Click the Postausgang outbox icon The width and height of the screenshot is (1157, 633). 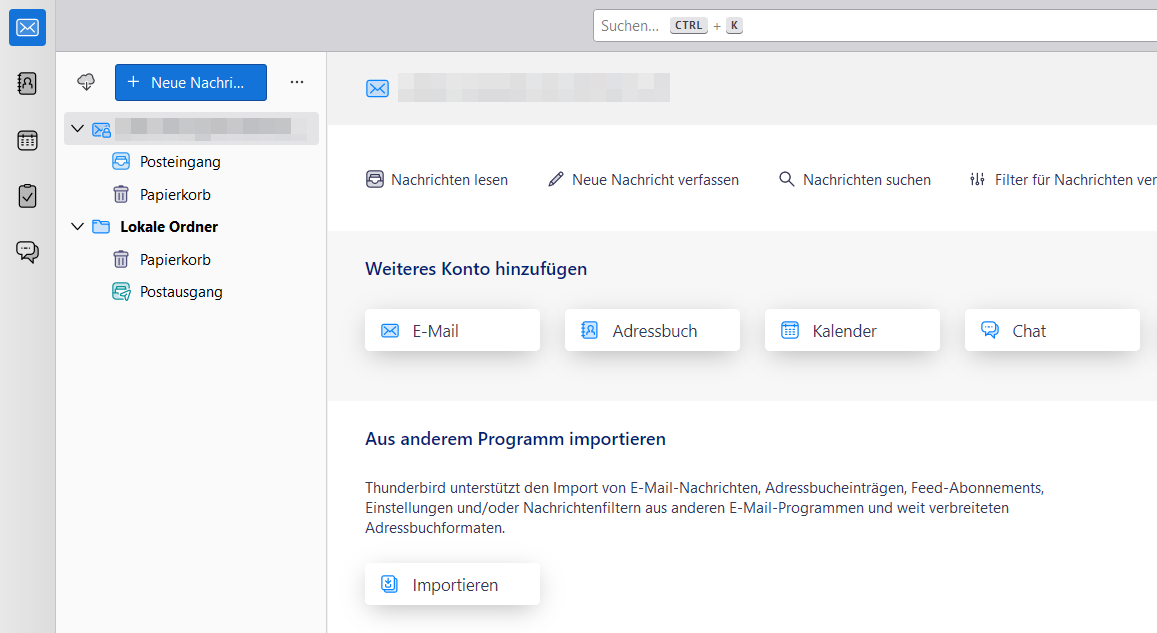pos(121,292)
